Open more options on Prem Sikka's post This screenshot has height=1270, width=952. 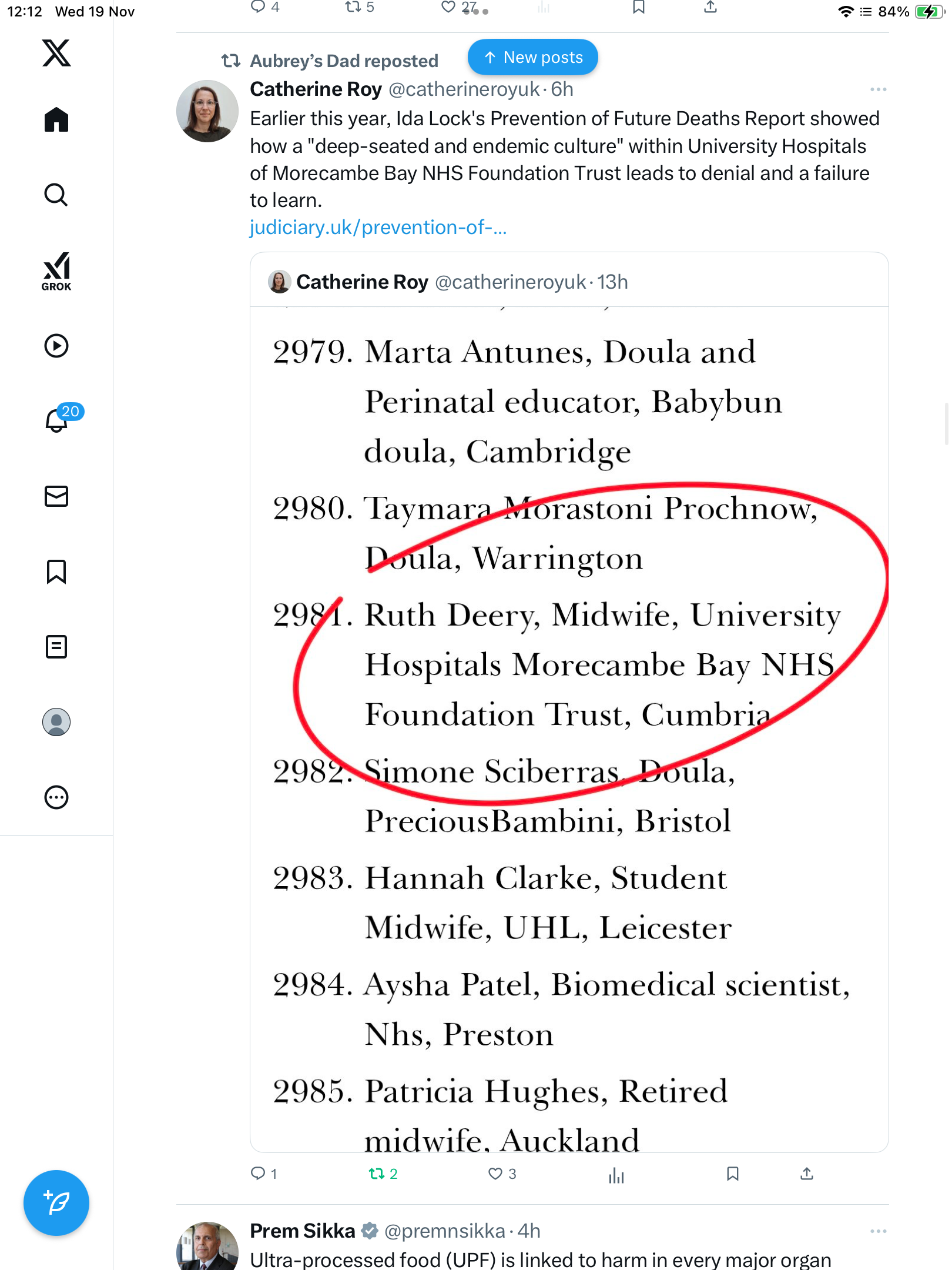pos(878,1231)
